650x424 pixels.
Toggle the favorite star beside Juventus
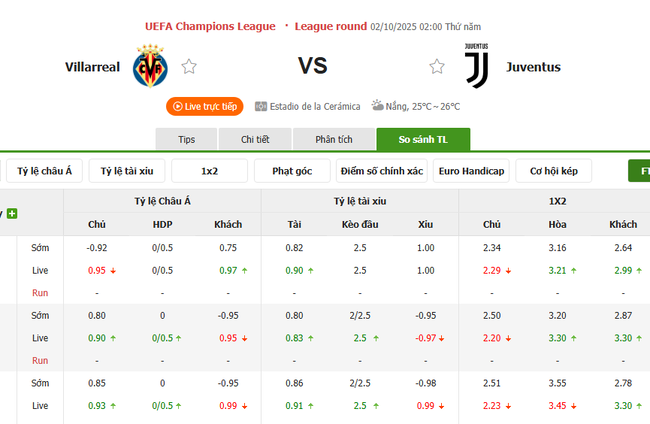[x=436, y=67]
